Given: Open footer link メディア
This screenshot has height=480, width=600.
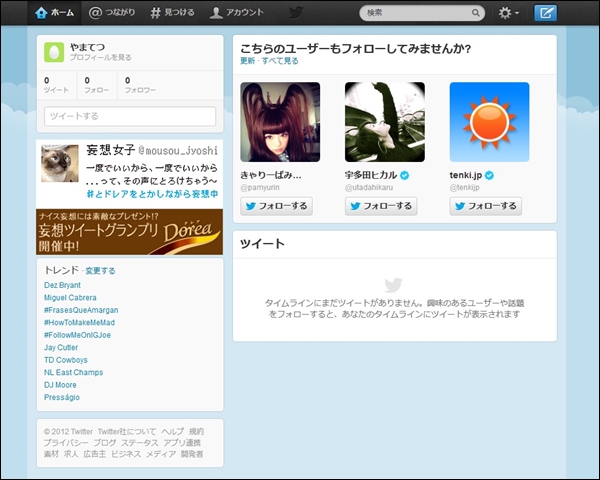Looking at the screenshot, I should 161,454.
